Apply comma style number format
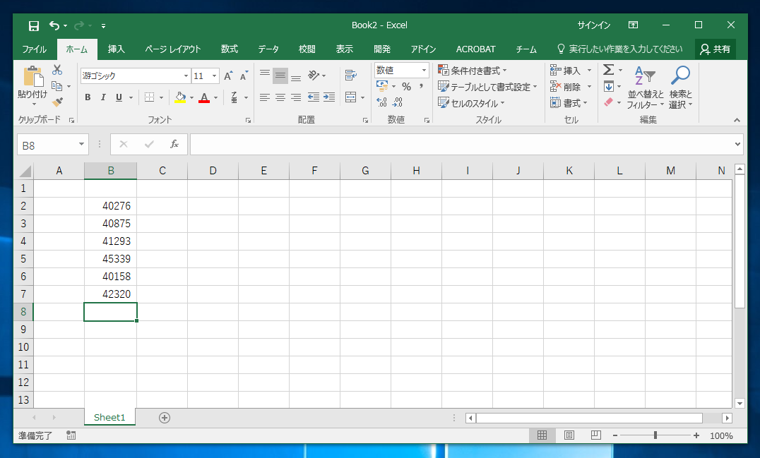The image size is (760, 458). click(x=422, y=87)
